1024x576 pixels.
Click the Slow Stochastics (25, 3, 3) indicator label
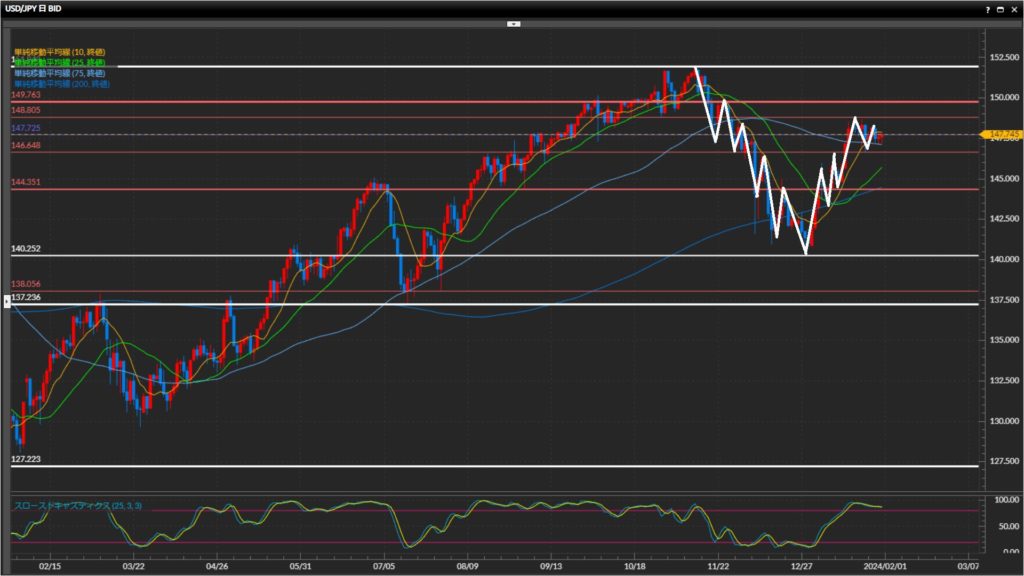[x=73, y=506]
